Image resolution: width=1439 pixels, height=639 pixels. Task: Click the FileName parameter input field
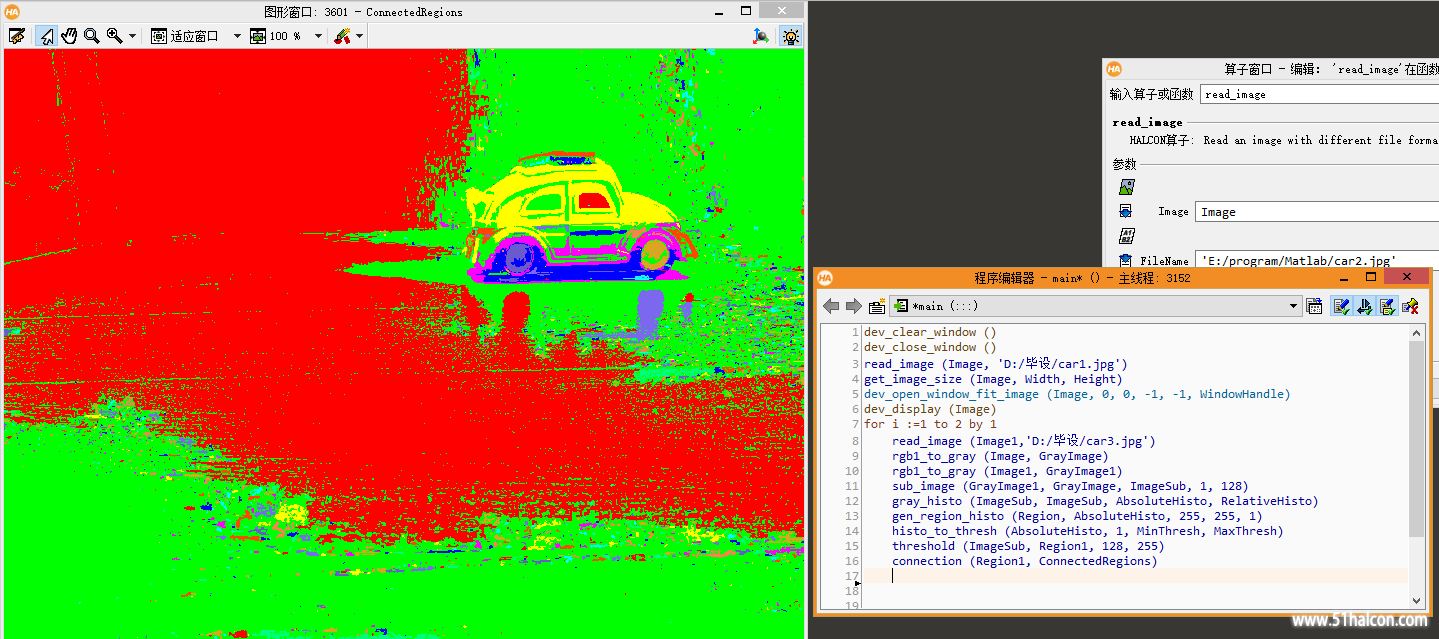[x=1317, y=261]
